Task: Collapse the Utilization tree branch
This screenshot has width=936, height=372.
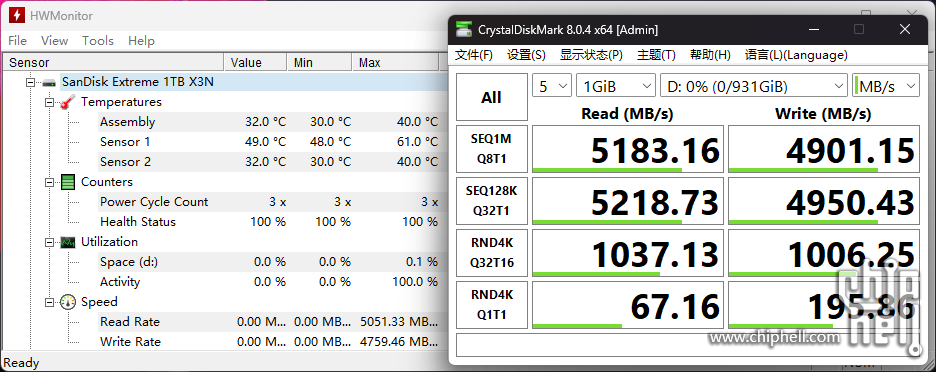Action: (x=50, y=242)
